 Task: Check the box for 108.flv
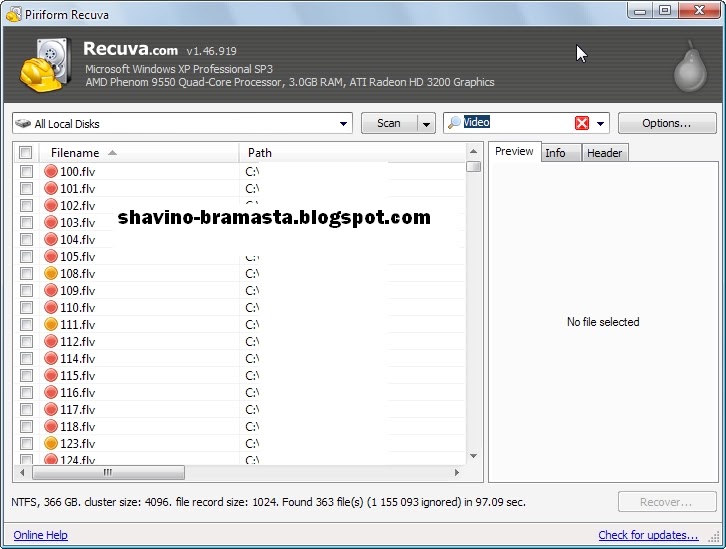click(x=26, y=273)
